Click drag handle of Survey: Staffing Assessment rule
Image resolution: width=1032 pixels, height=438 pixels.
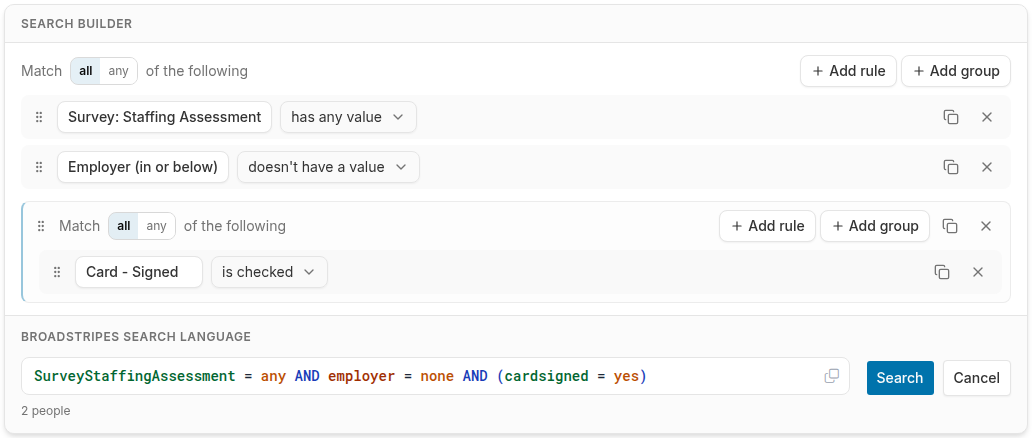coord(39,117)
